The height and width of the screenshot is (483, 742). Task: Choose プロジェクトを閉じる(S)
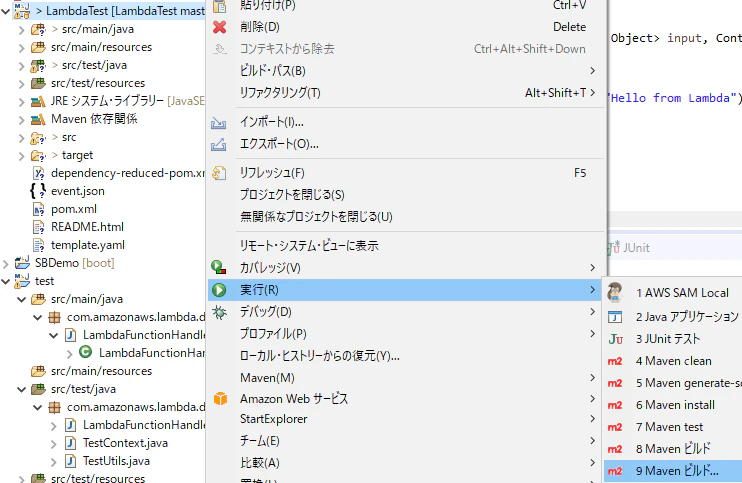click(407, 195)
